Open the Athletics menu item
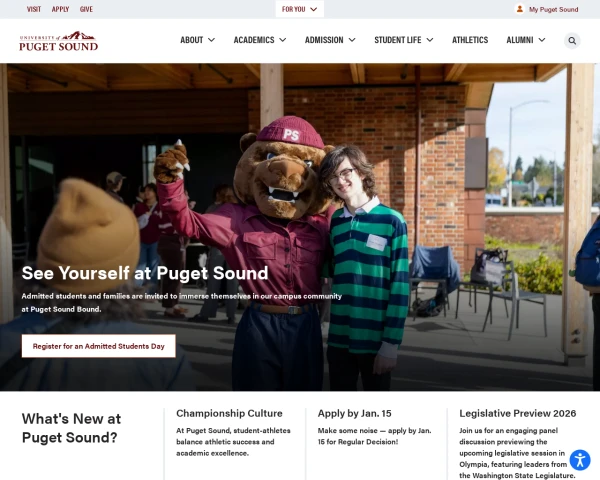 point(470,40)
